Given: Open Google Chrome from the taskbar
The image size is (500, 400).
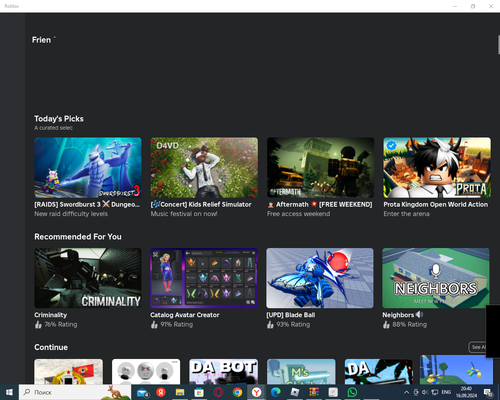Looking at the screenshot, I should click(x=237, y=392).
